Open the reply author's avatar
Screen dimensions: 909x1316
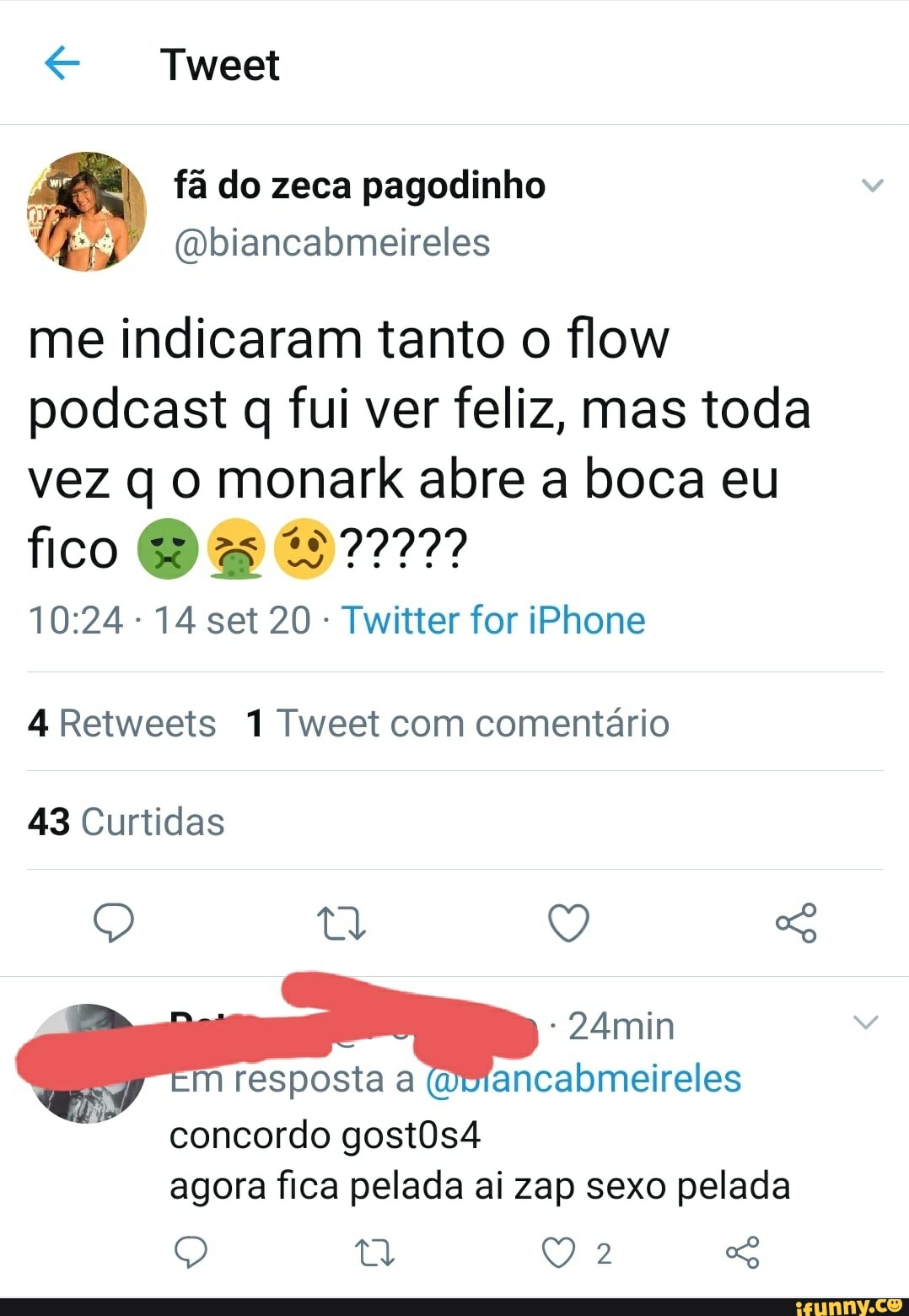(x=87, y=1063)
